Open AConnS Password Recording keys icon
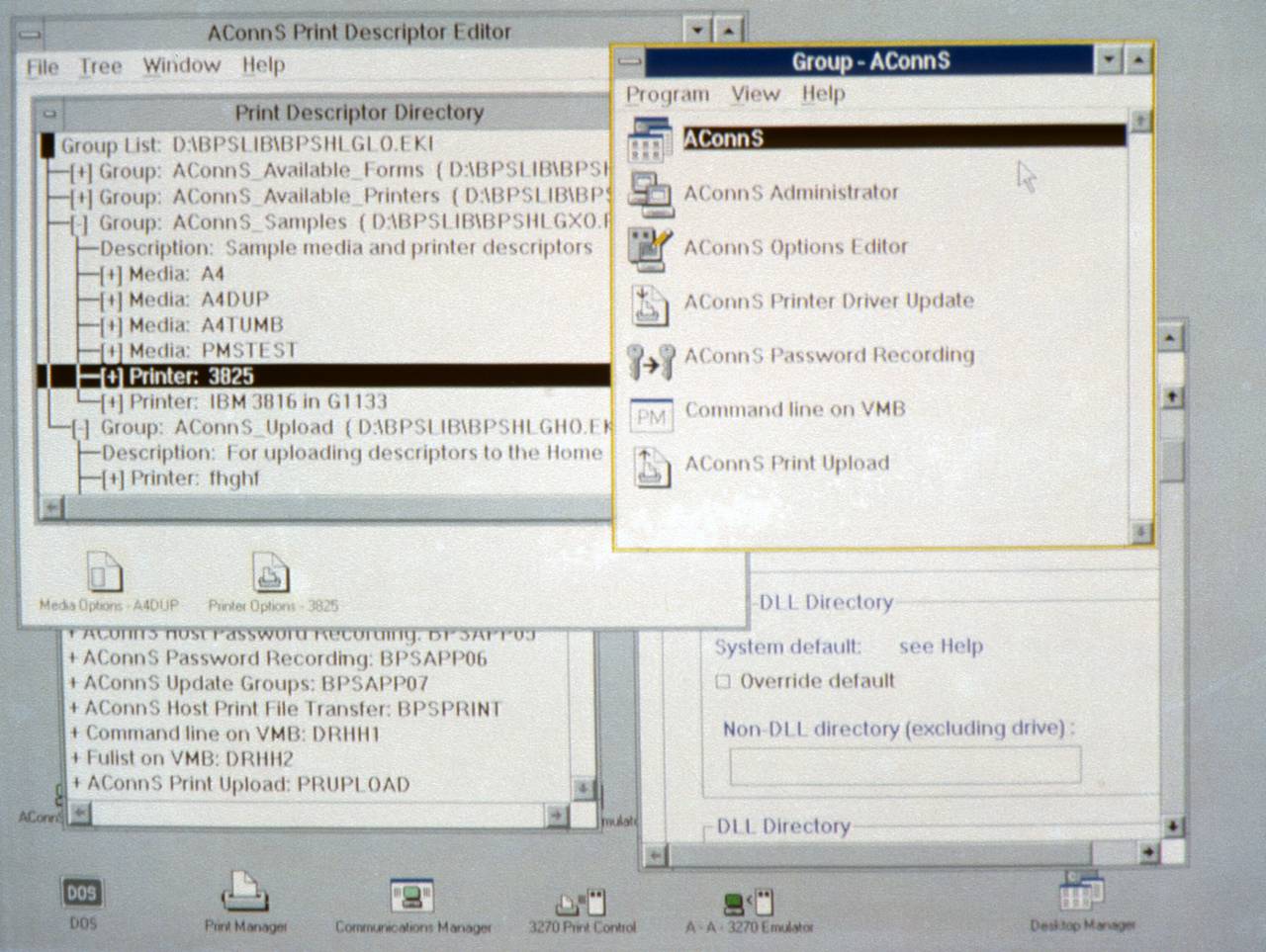Image resolution: width=1266 pixels, height=952 pixels. coord(650,360)
